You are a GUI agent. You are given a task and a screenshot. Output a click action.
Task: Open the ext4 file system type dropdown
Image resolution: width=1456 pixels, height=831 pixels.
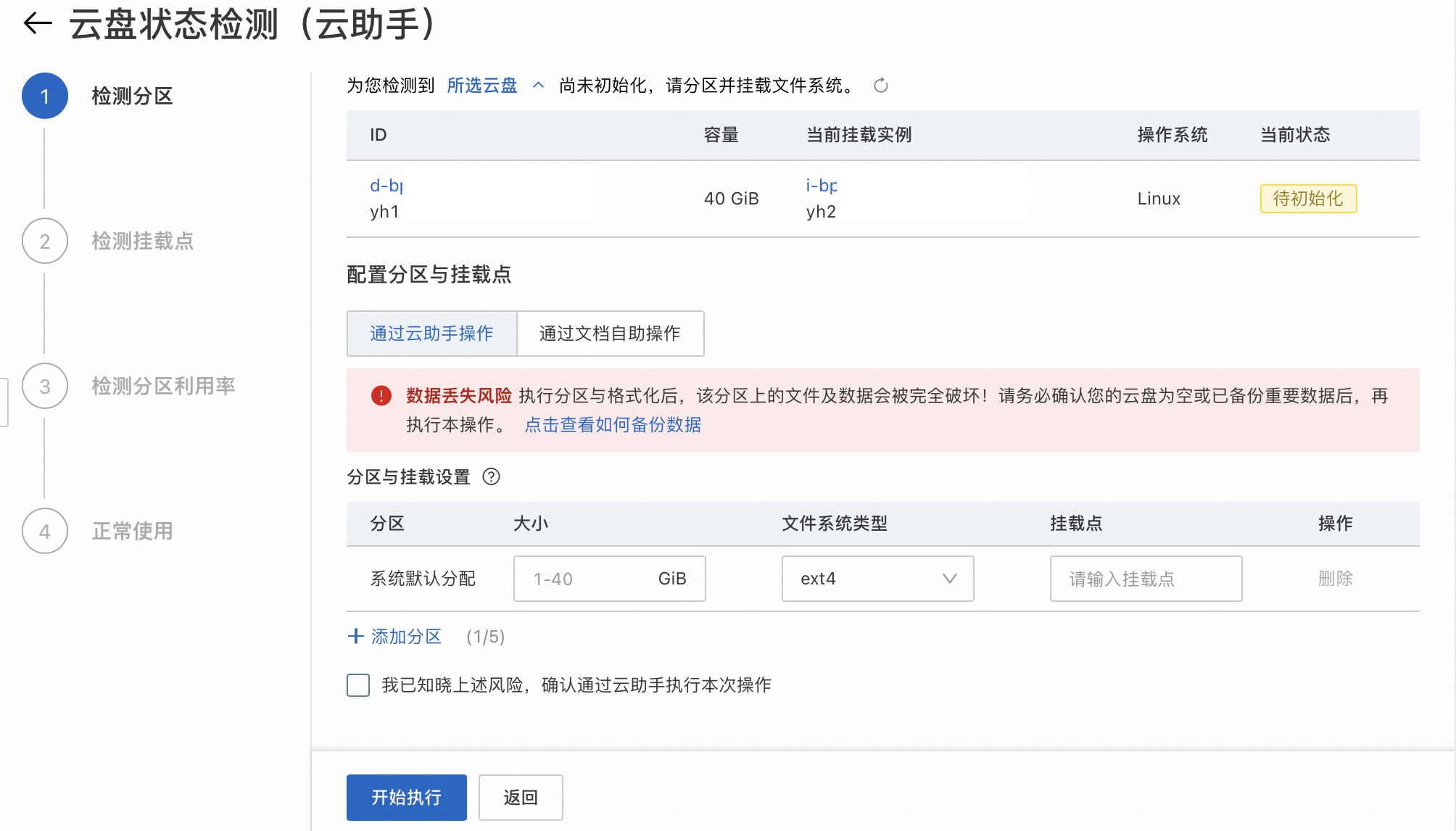pos(877,579)
